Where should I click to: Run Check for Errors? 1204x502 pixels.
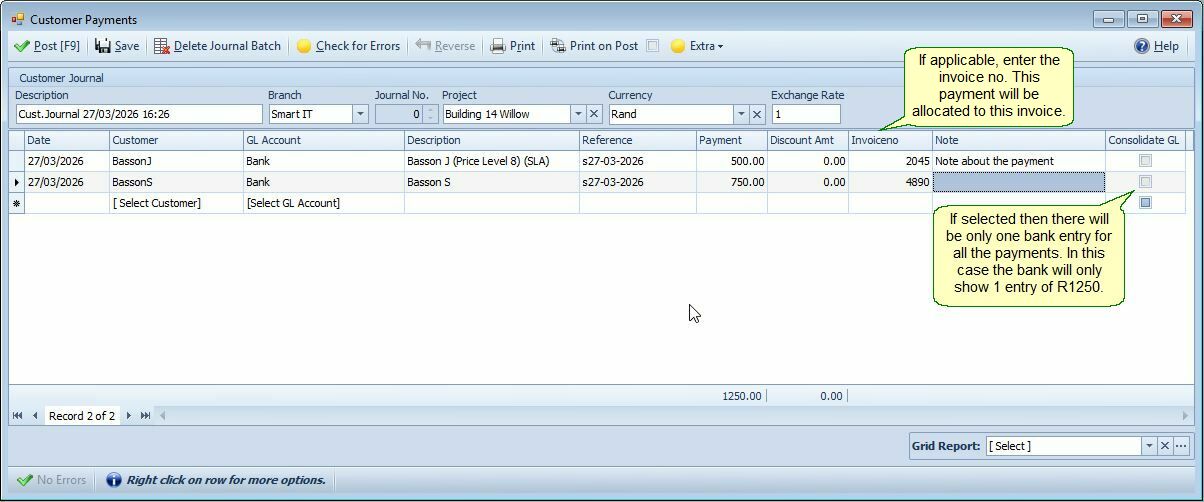[x=348, y=46]
